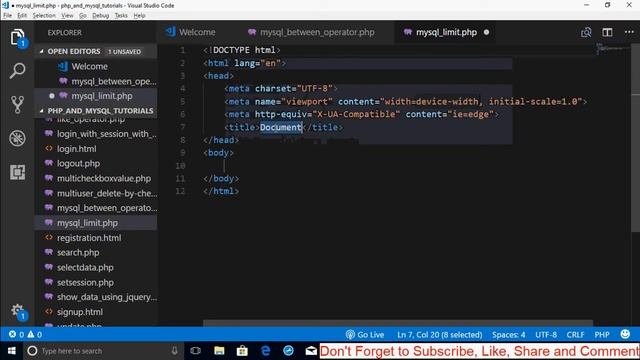
Task: Collapse the Open Editors section
Action: (96, 51)
